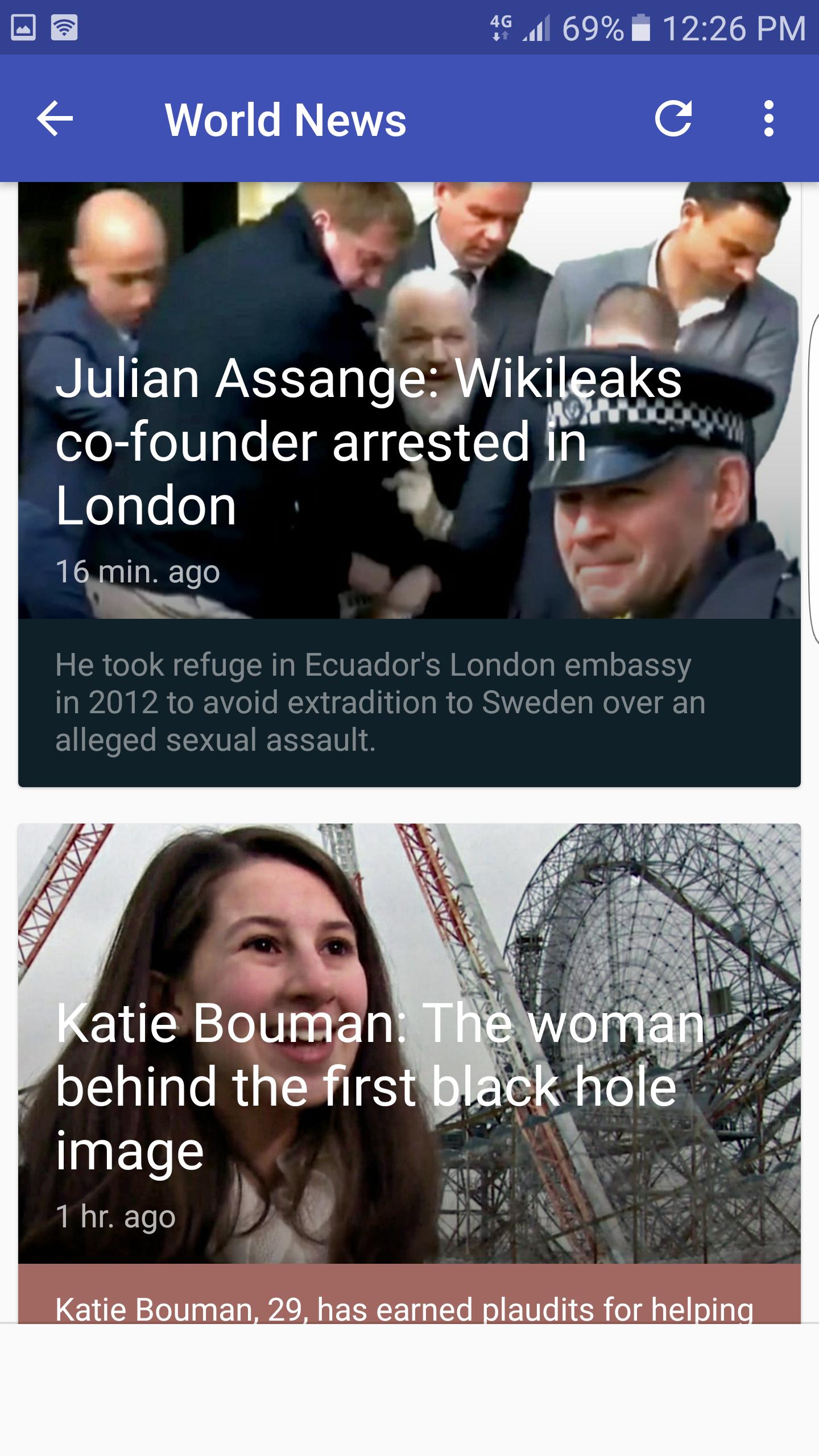Tap the Katie Bouman, 29 summary text
Screen dimensions: 819x1456
(x=404, y=1309)
